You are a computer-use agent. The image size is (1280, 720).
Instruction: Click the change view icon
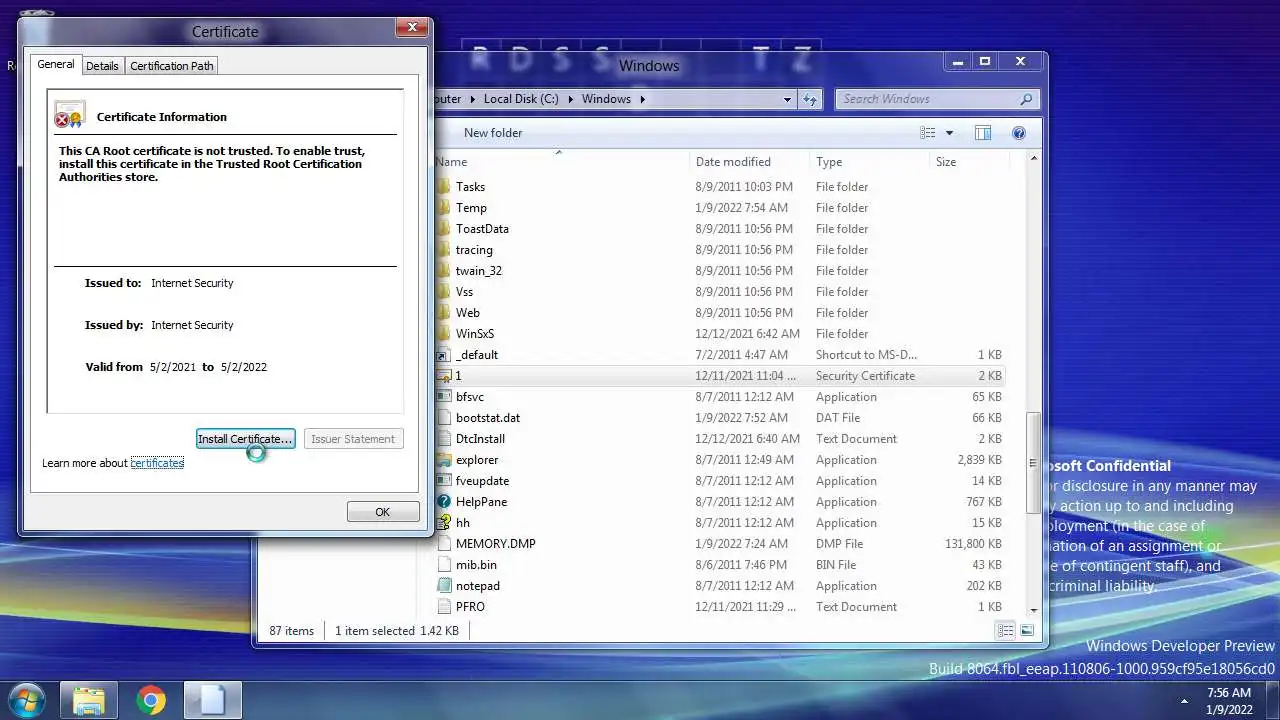[x=928, y=133]
